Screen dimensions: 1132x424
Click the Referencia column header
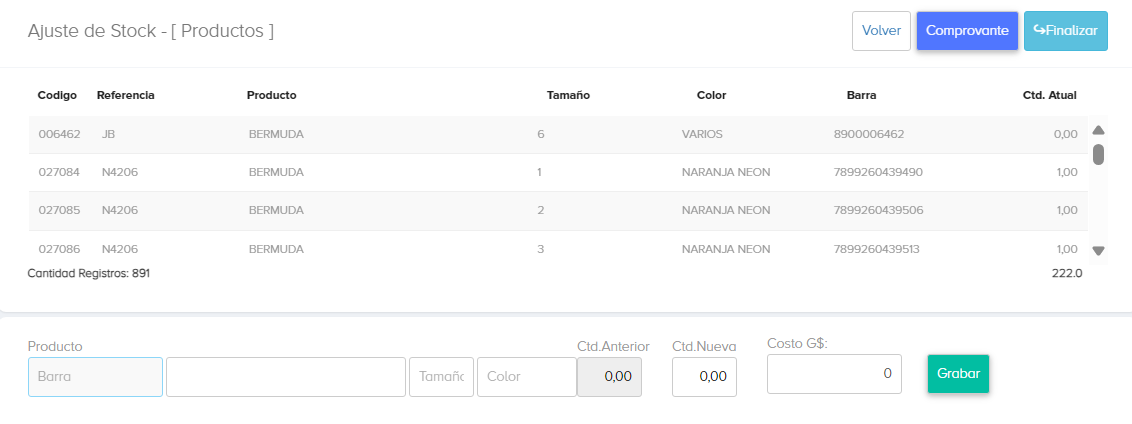pos(126,96)
